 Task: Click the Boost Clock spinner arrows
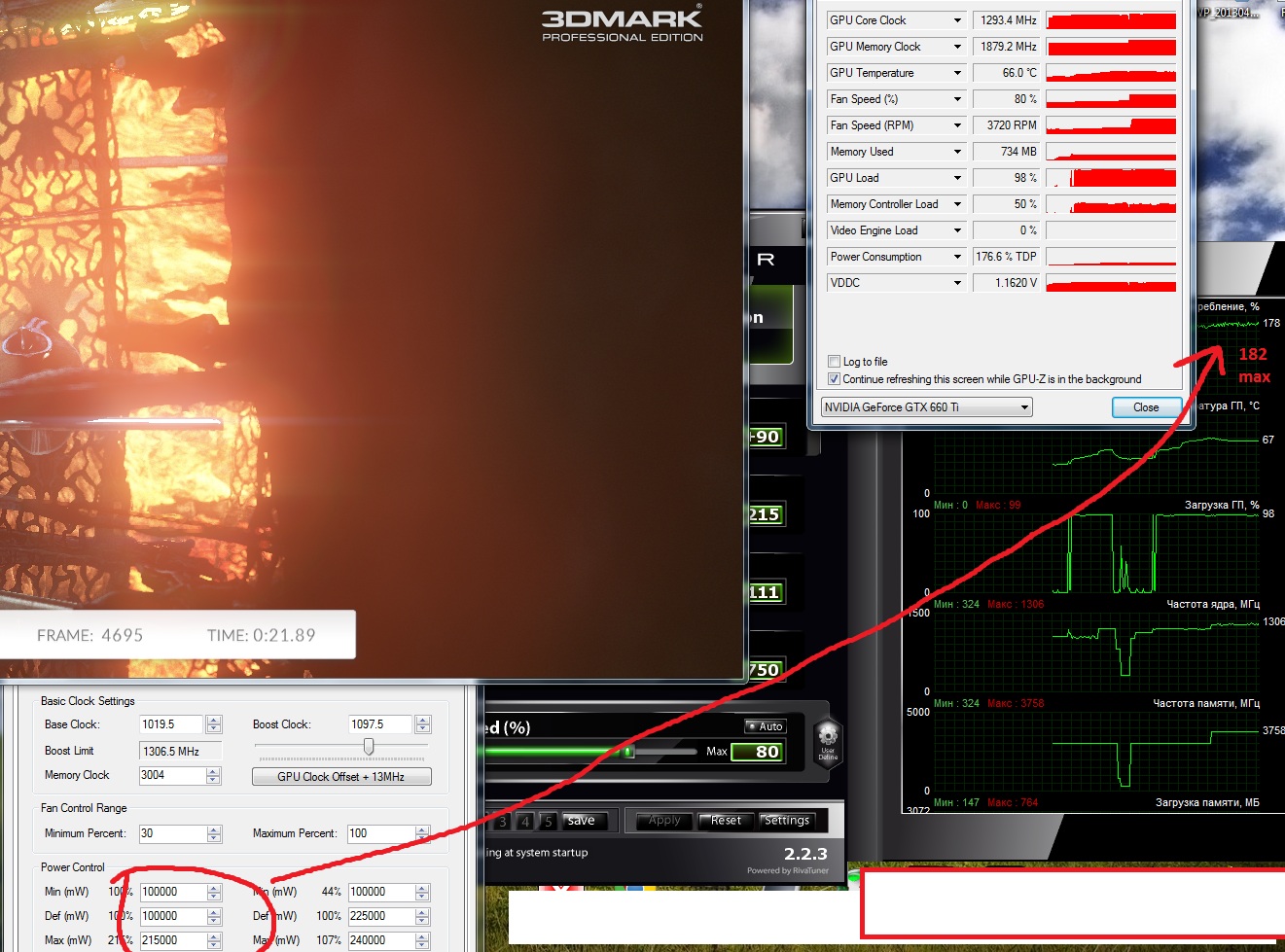coord(422,724)
